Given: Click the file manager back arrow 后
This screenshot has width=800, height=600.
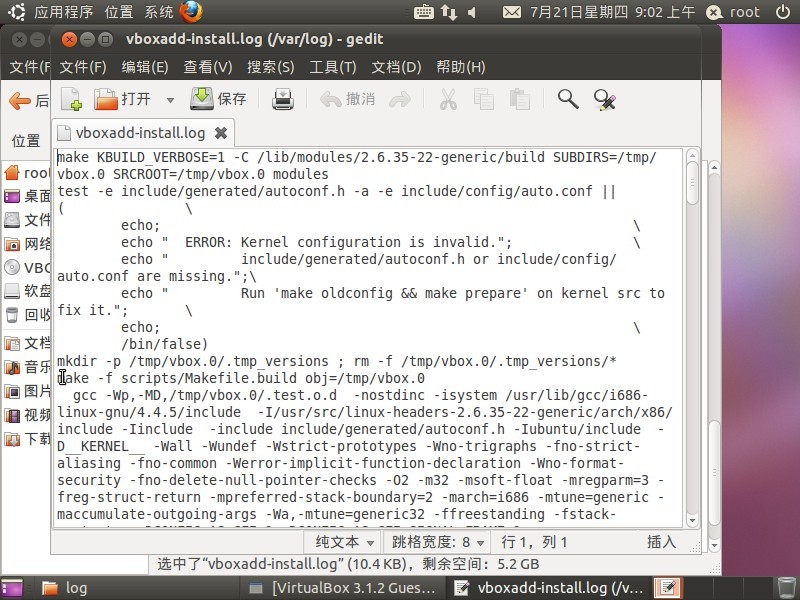Looking at the screenshot, I should 29,101.
